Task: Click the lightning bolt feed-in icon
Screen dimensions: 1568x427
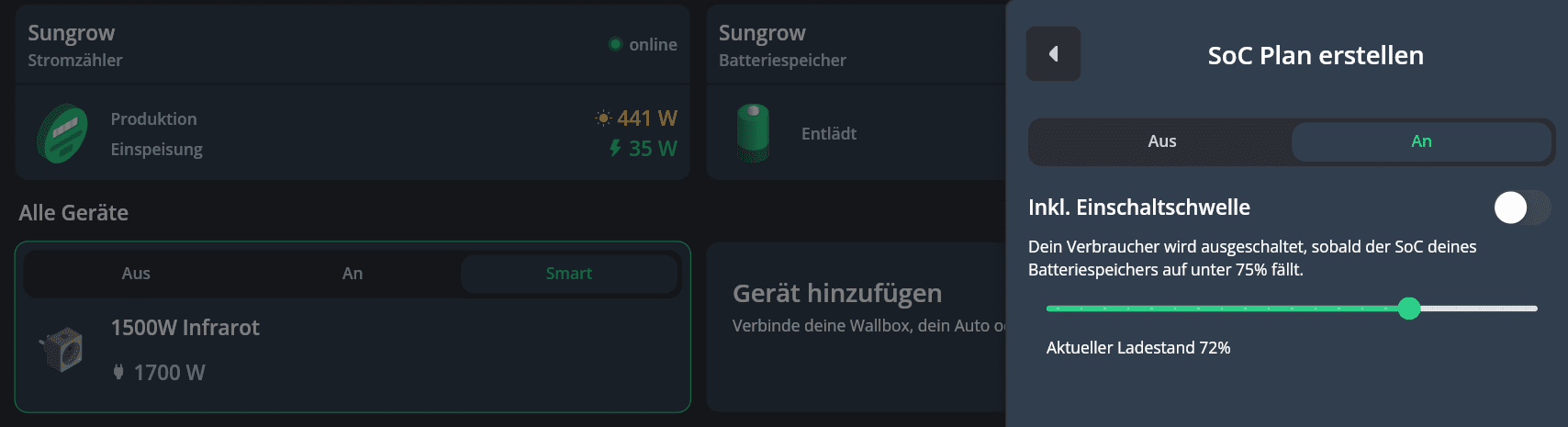Action: click(615, 148)
